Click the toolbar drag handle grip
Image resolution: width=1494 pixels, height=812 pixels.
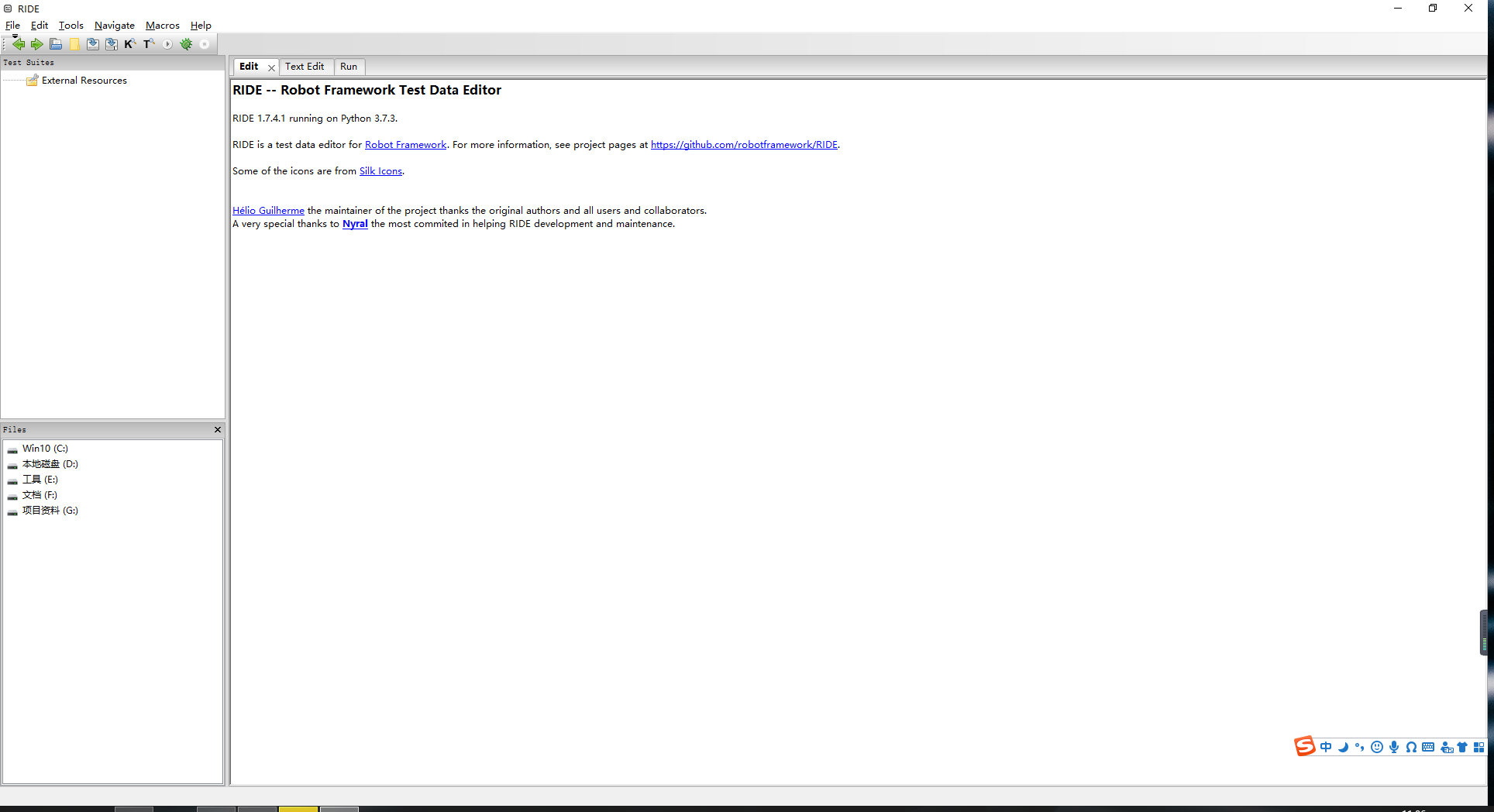point(4,44)
